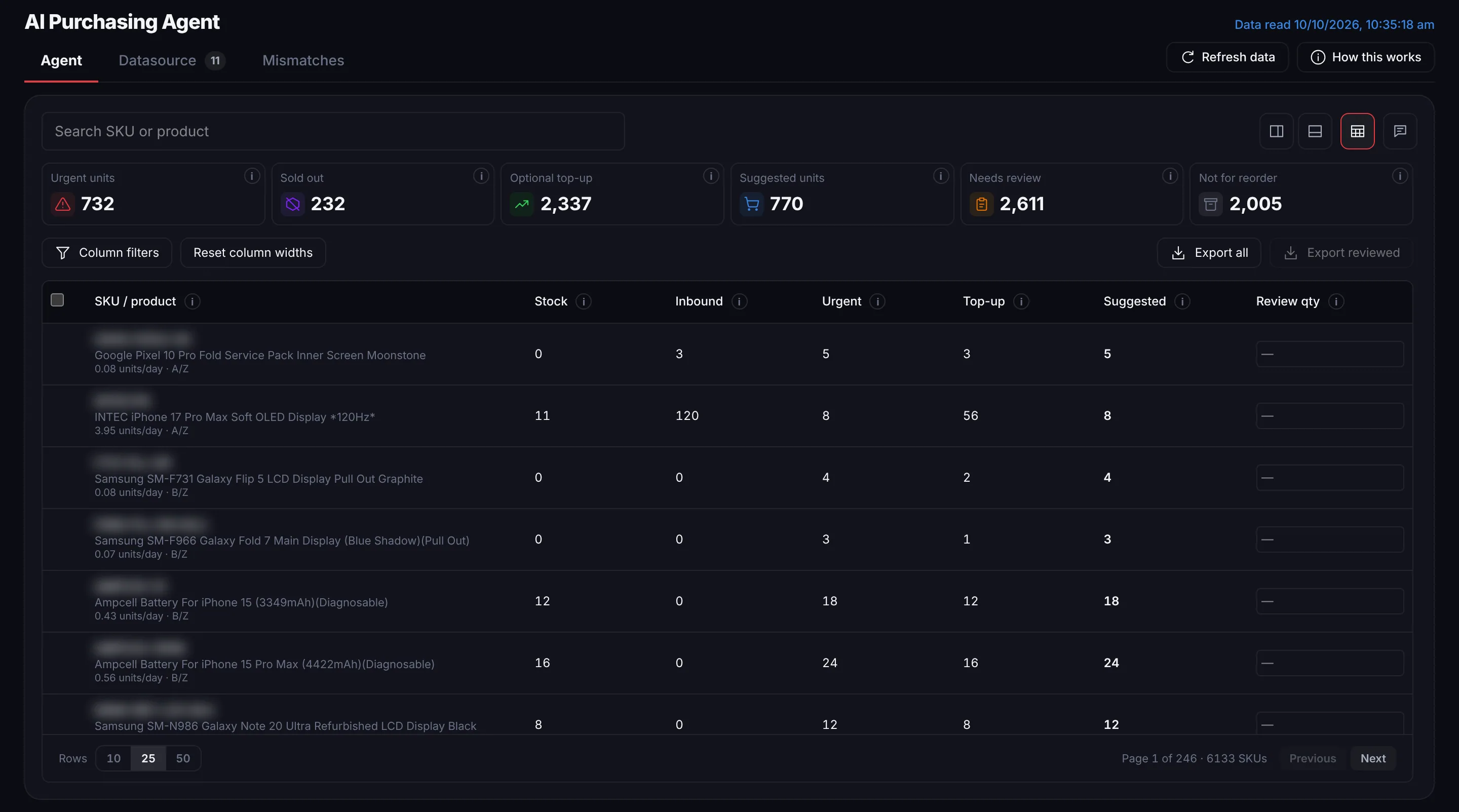Edit review qty for Ampcell iPhone 15 Pro Max
The image size is (1459, 812).
point(1330,663)
